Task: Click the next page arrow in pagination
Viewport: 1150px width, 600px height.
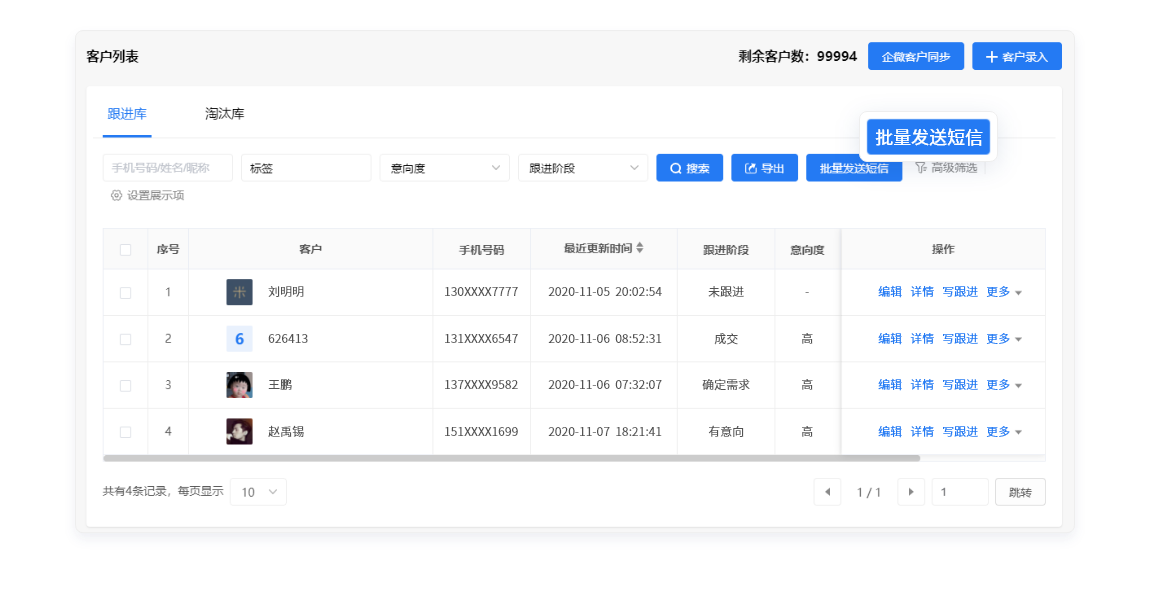Action: pyautogui.click(x=911, y=491)
